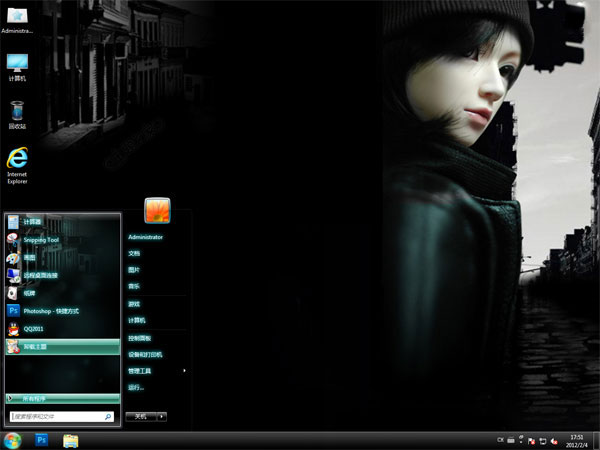Open Photoshop from the taskbar

41,440
